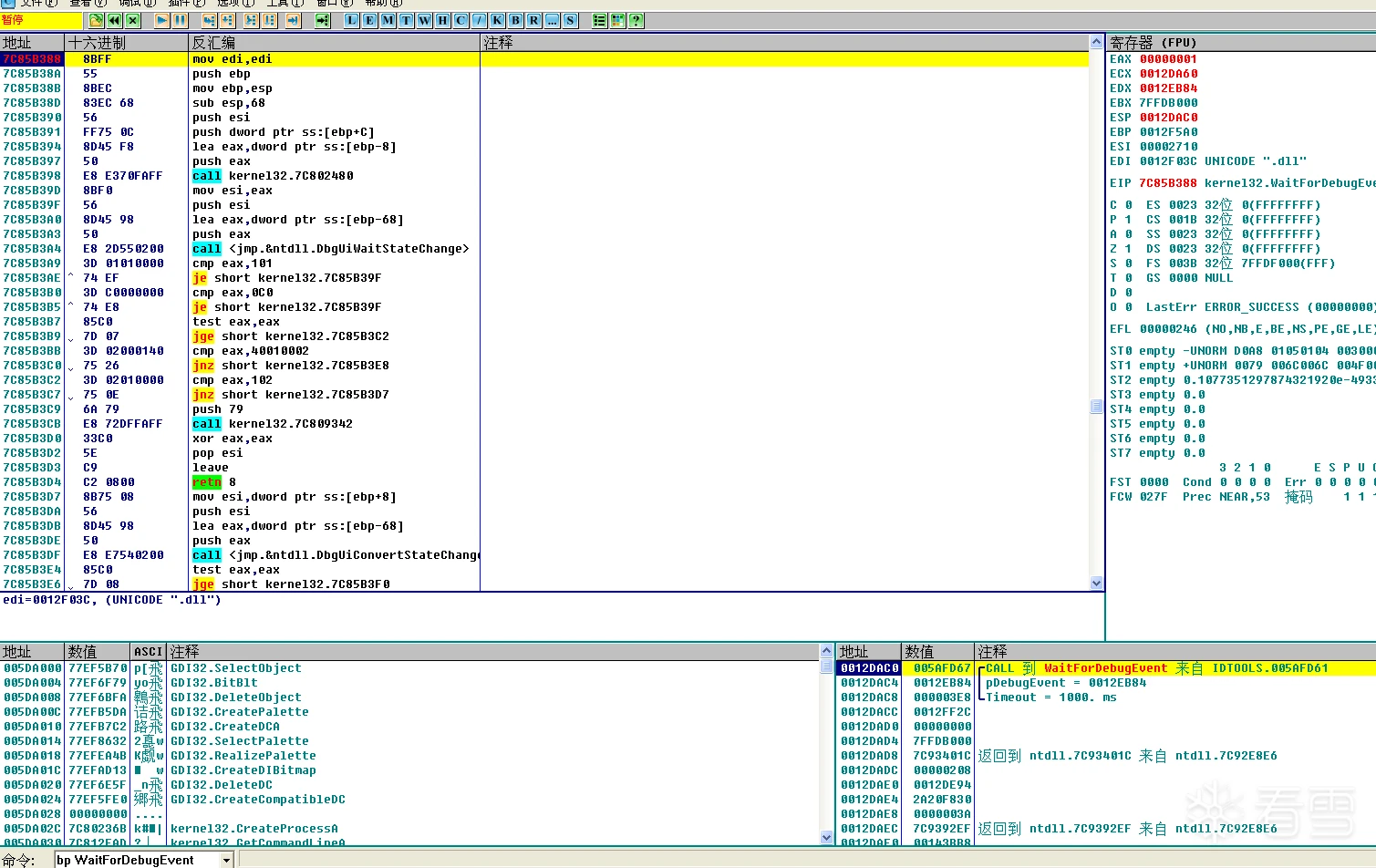Screen dimensions: 1376x868
Task: Open Patches window (slash button)
Action: click(480, 20)
